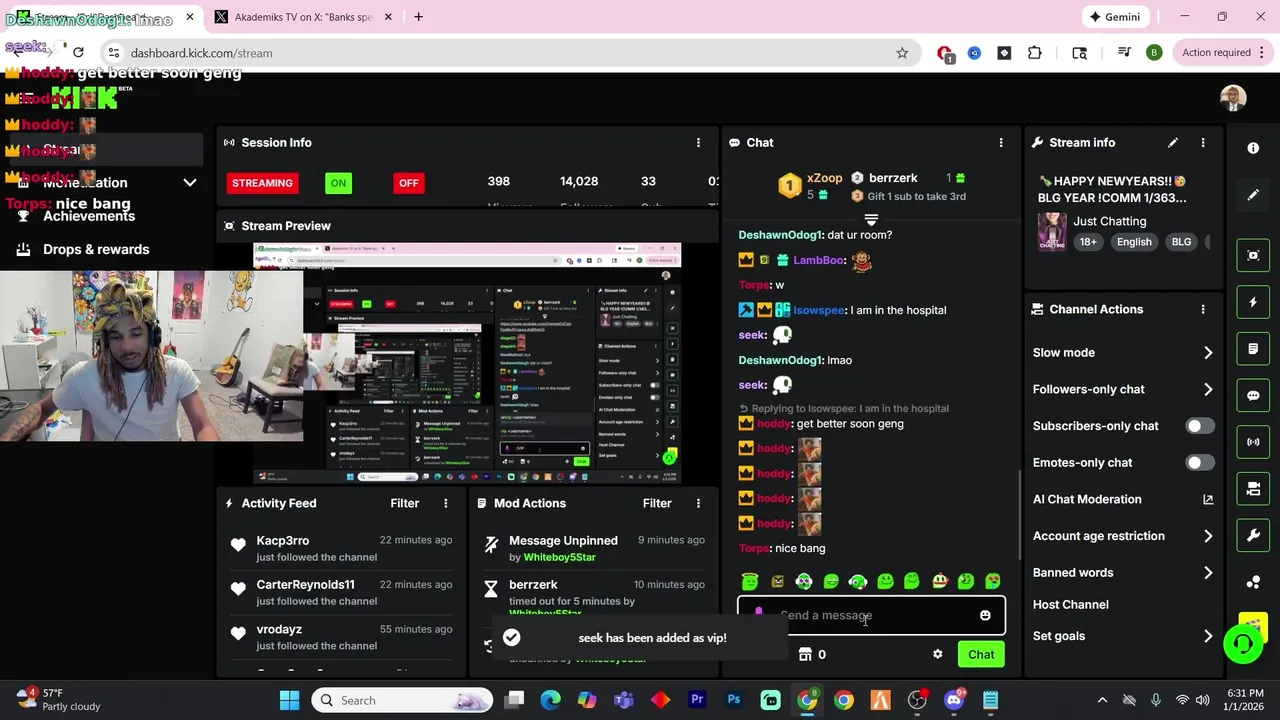Open AI Chat Moderation external link icon
The width and height of the screenshot is (1280, 720).
click(1208, 499)
